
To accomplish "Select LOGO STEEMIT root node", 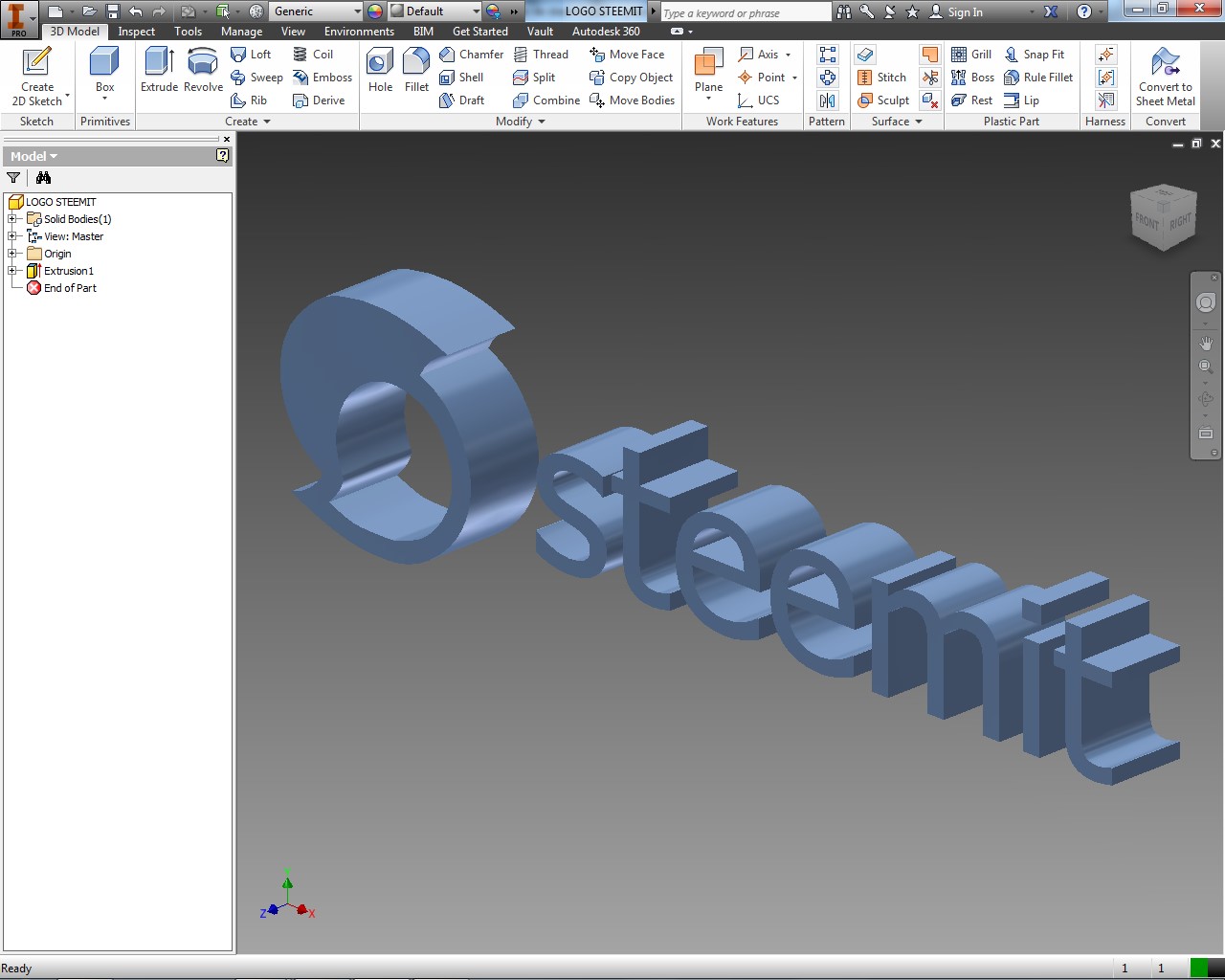I will 53,202.
